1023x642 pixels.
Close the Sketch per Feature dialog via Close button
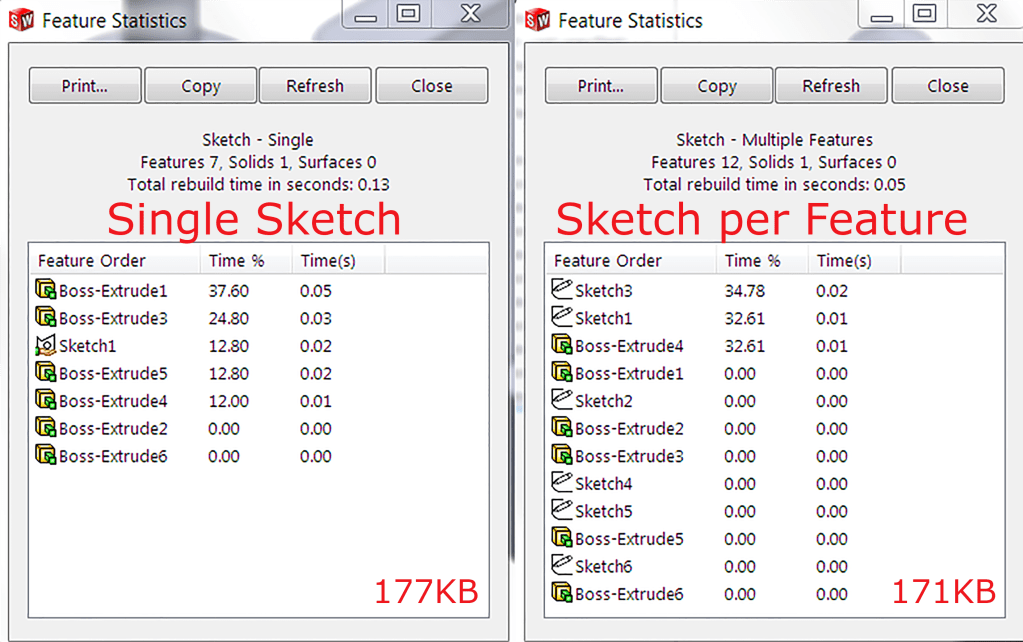(x=946, y=85)
